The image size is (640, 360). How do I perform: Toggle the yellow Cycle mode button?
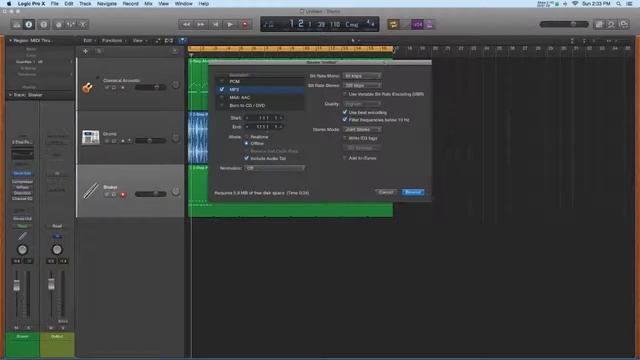[x=393, y=24]
